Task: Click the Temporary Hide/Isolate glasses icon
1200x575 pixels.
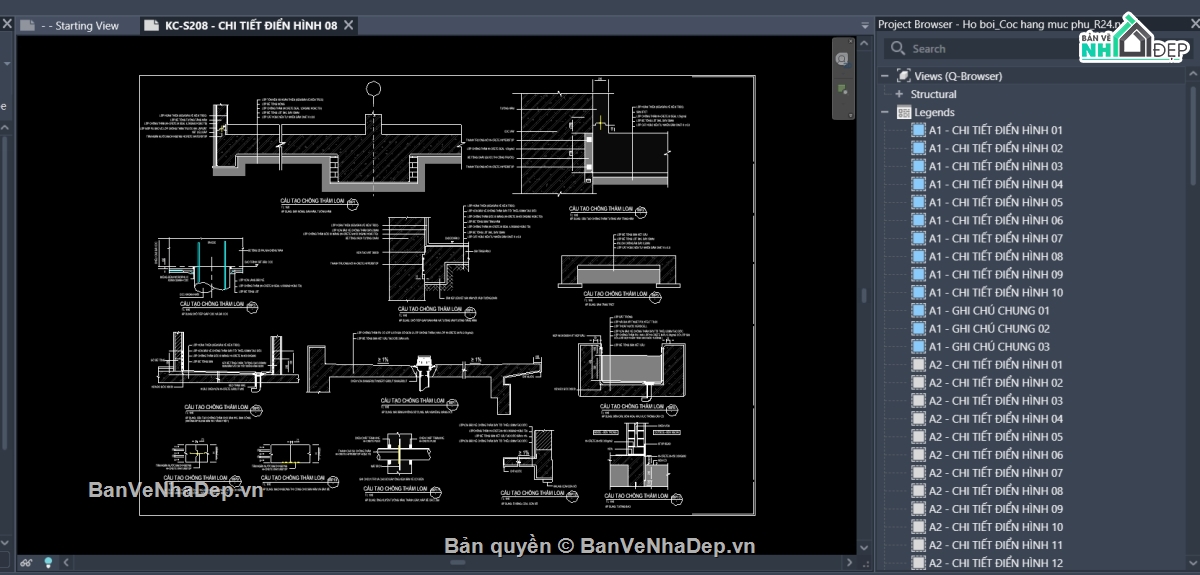Action: [x=26, y=563]
